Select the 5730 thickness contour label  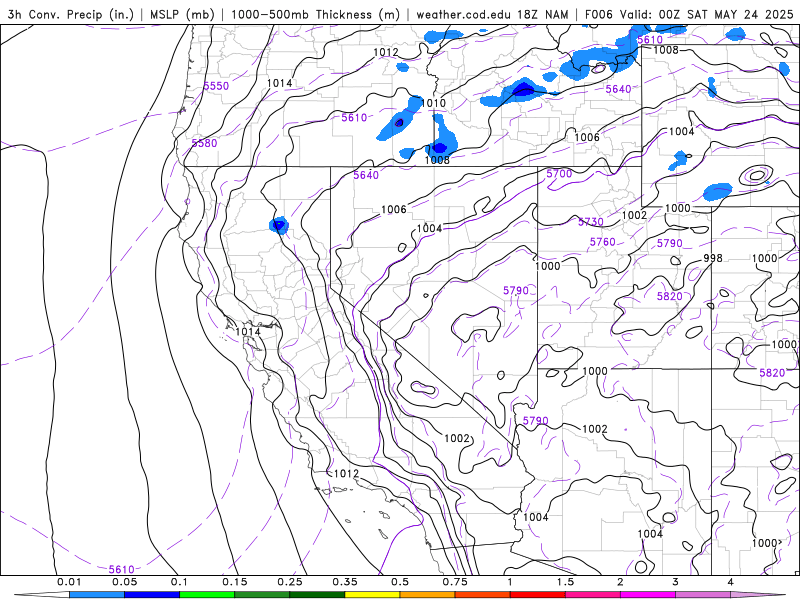coord(591,222)
